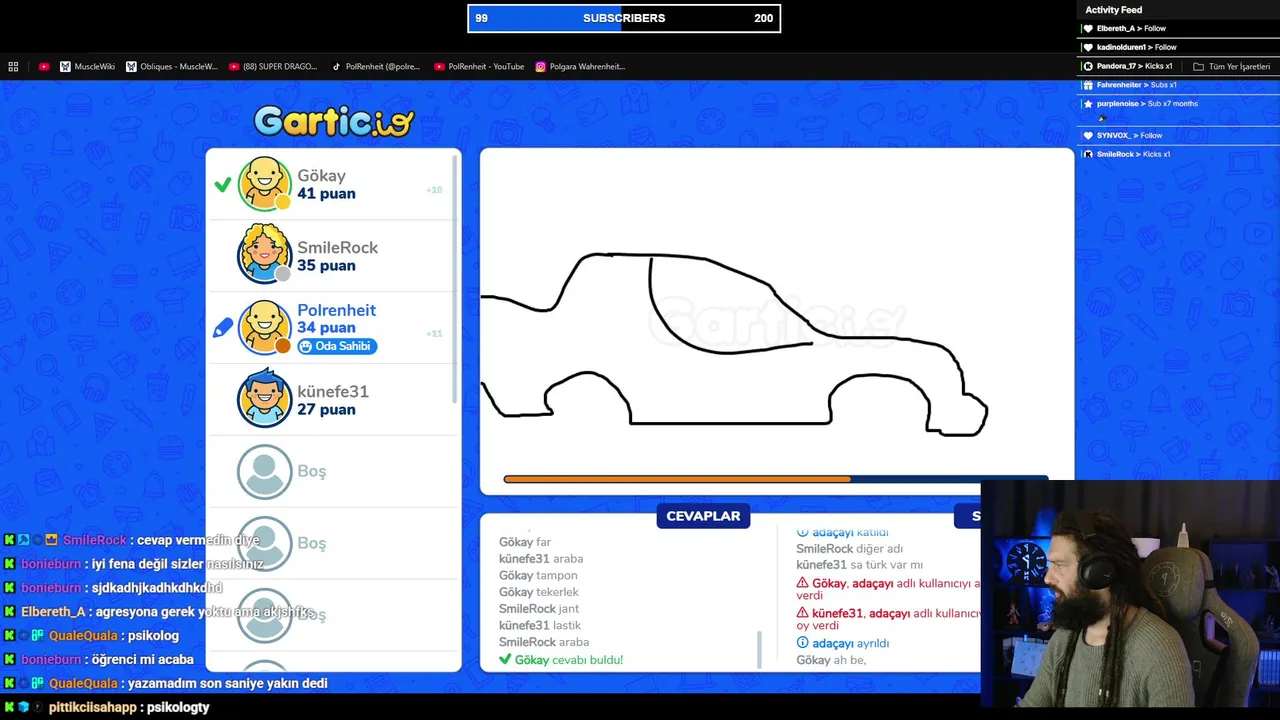Click the 'Gökay tekerlek' answer
Image resolution: width=1280 pixels, height=720 pixels.
(539, 592)
